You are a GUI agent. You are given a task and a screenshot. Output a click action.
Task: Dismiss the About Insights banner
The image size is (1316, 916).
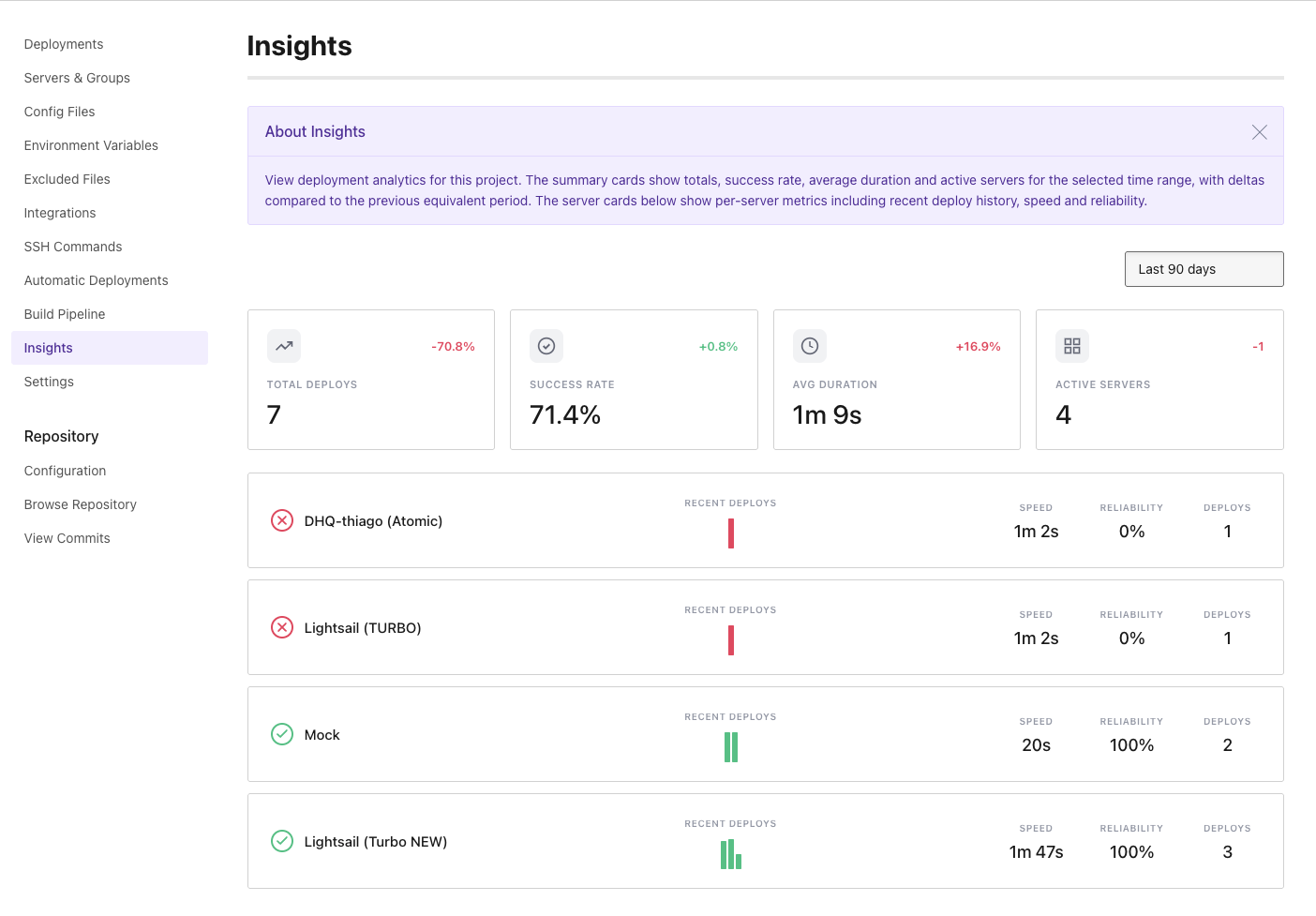[x=1259, y=132]
